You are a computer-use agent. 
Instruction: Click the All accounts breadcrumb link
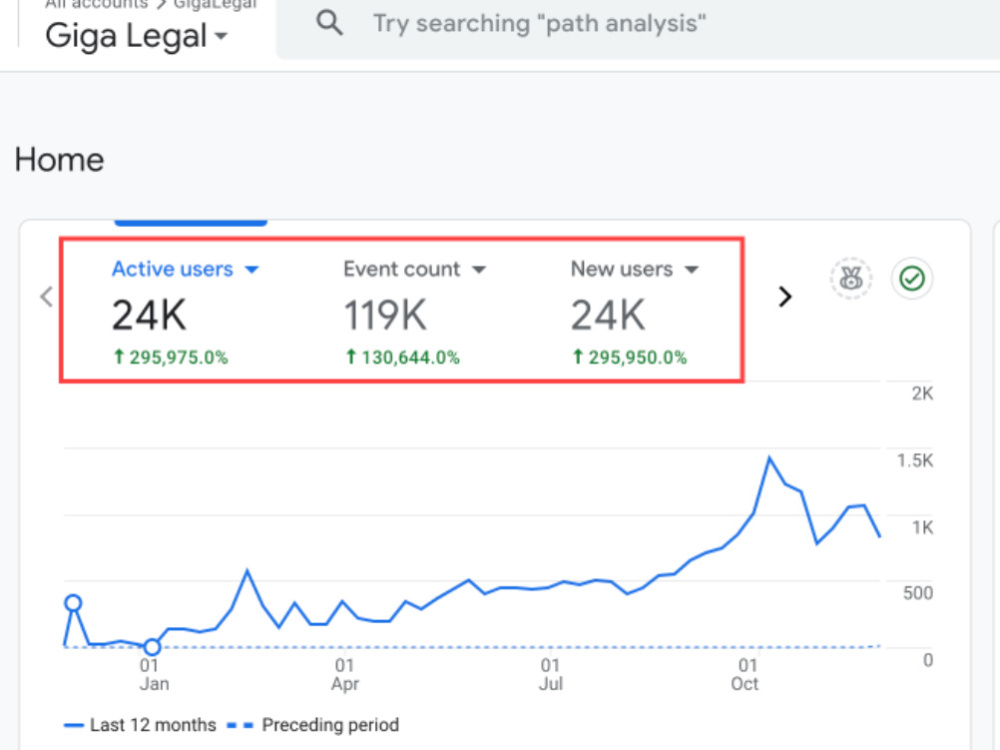click(96, 4)
